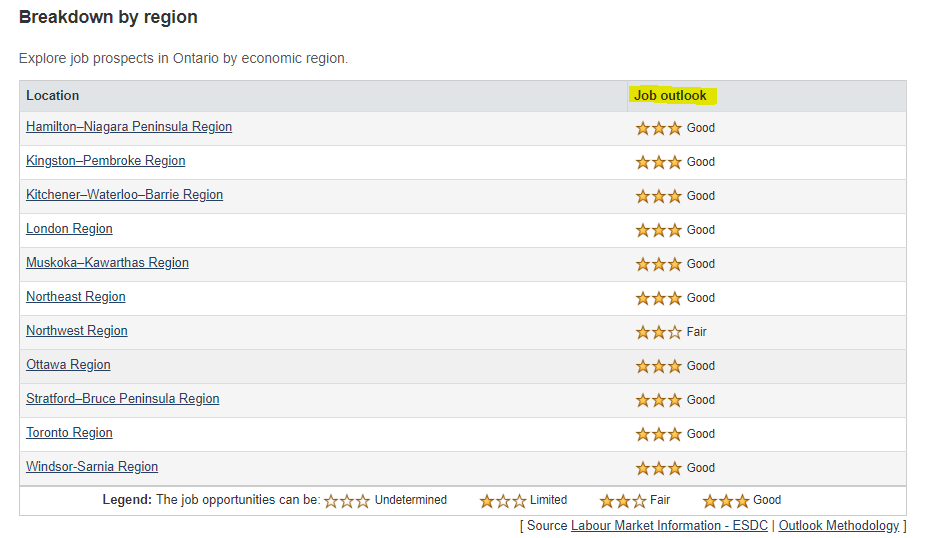Viewport: 926px width, 538px height.
Task: Open Northeast Region link
Action: [x=76, y=296]
